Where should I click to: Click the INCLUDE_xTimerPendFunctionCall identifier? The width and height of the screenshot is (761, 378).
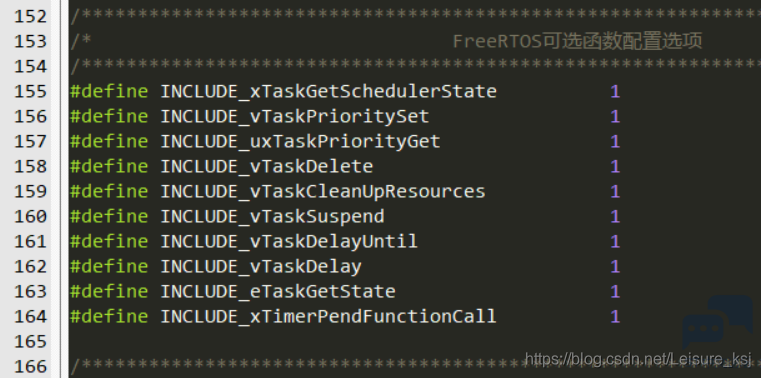(329, 316)
